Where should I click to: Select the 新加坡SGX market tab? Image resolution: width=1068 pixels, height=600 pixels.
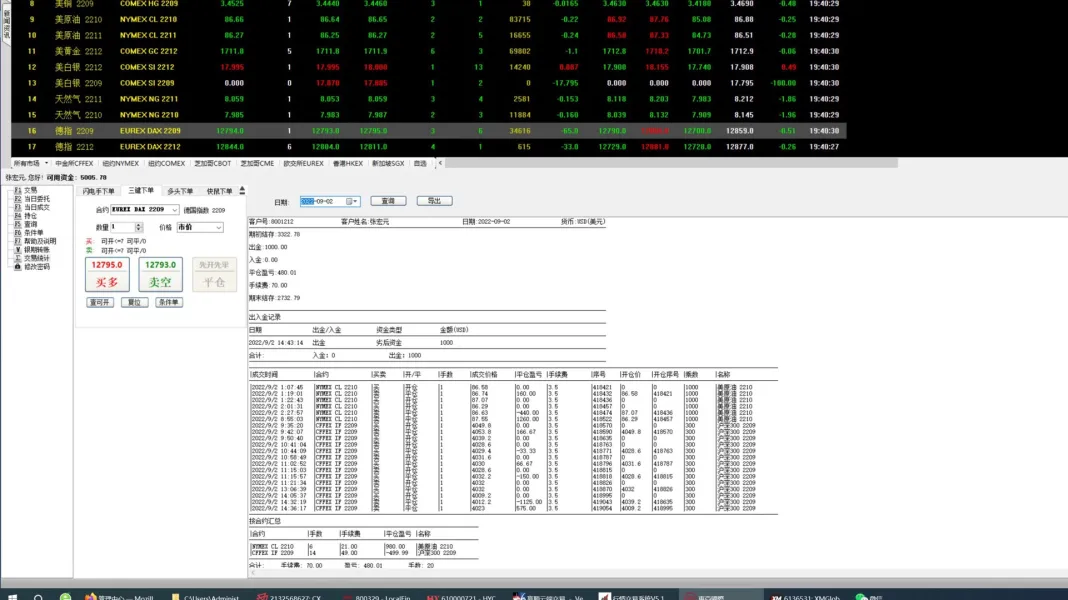coord(388,163)
